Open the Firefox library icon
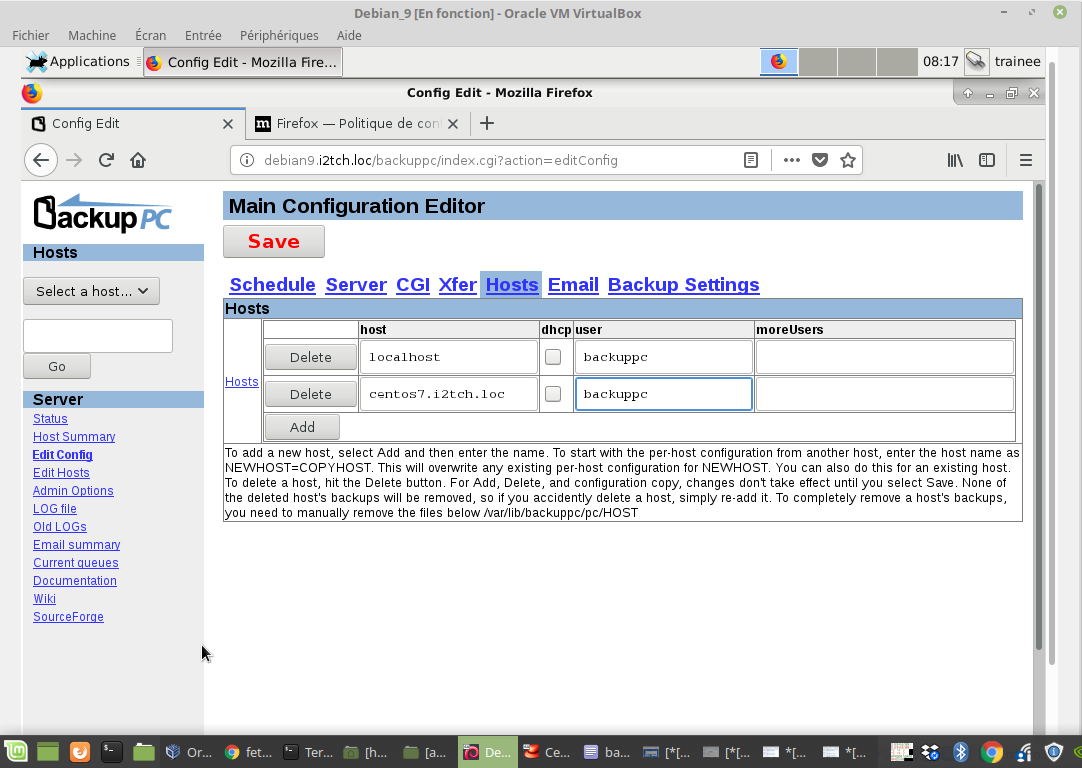The image size is (1082, 768). pos(955,160)
